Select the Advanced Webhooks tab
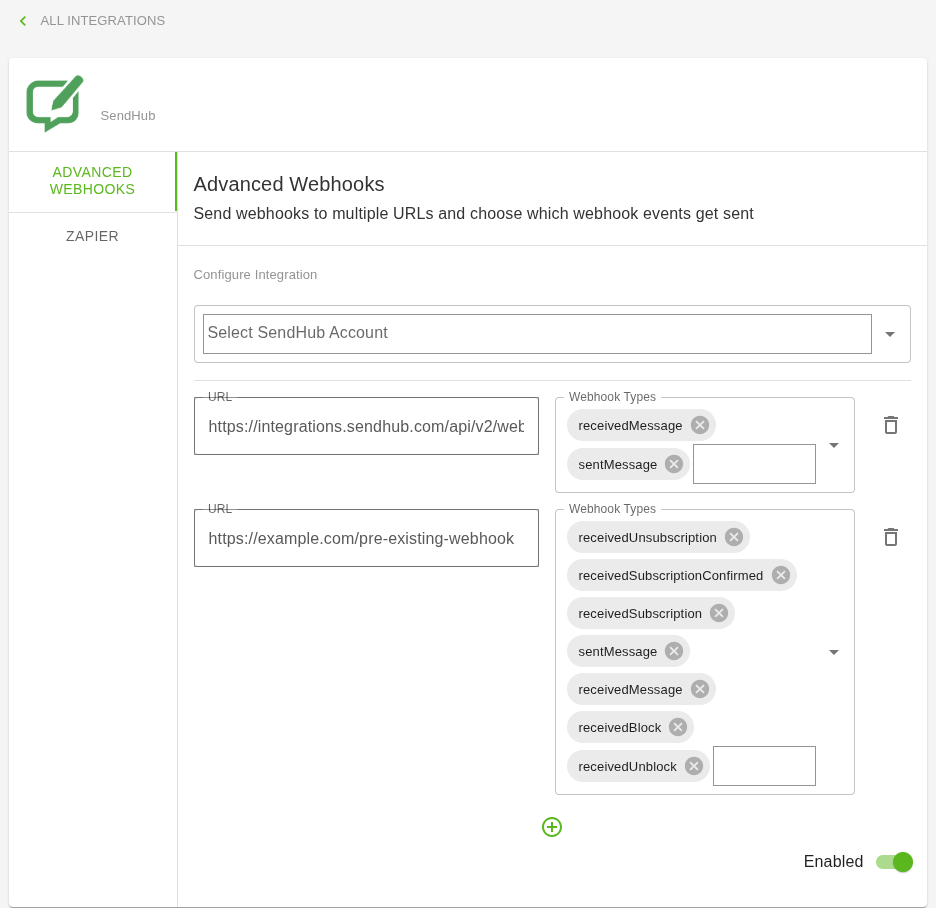This screenshot has height=908, width=936. coord(93,181)
